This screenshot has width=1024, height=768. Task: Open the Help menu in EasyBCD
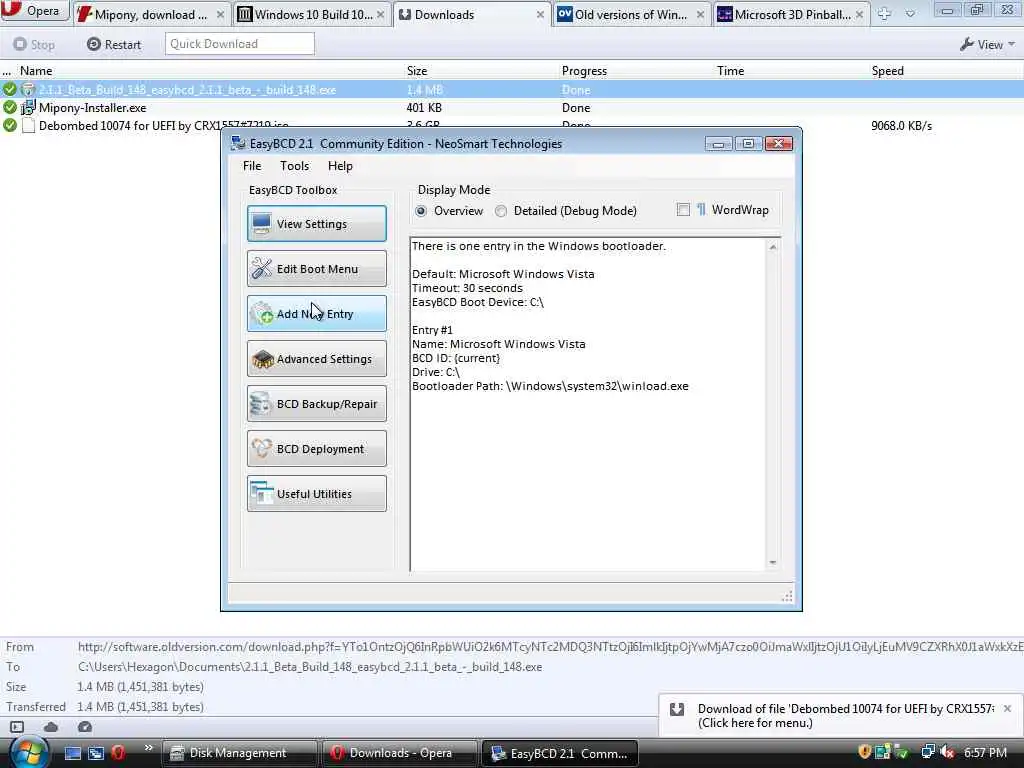click(340, 166)
